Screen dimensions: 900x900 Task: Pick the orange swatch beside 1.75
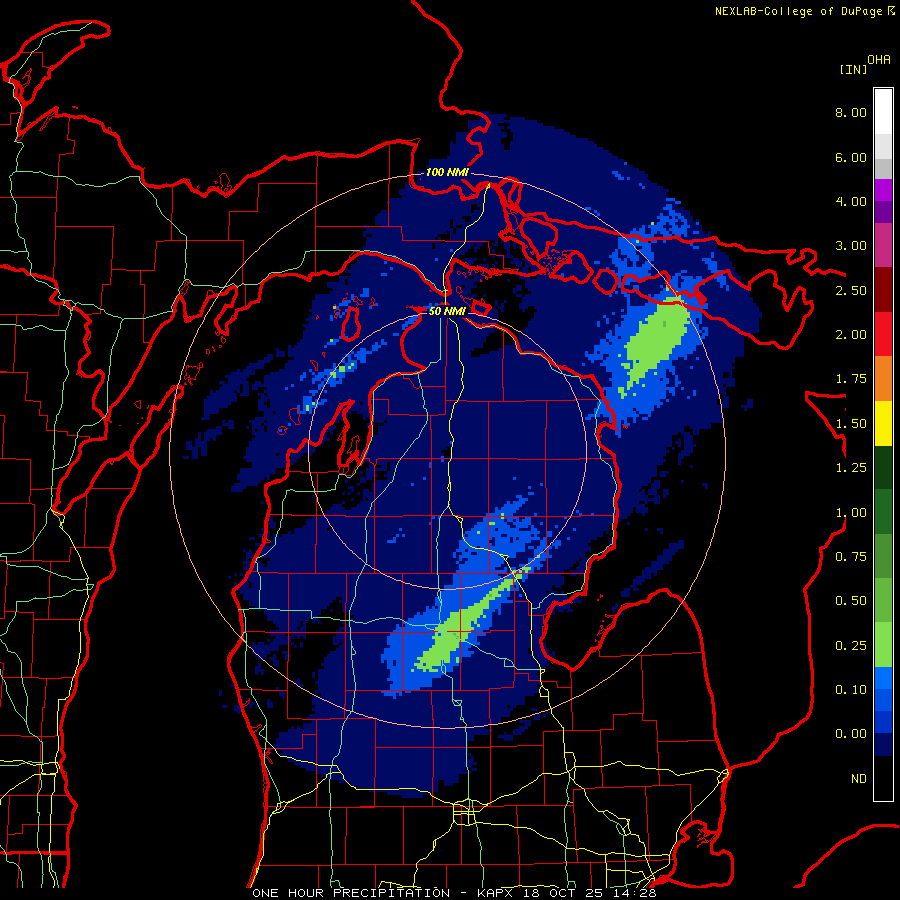pos(883,379)
